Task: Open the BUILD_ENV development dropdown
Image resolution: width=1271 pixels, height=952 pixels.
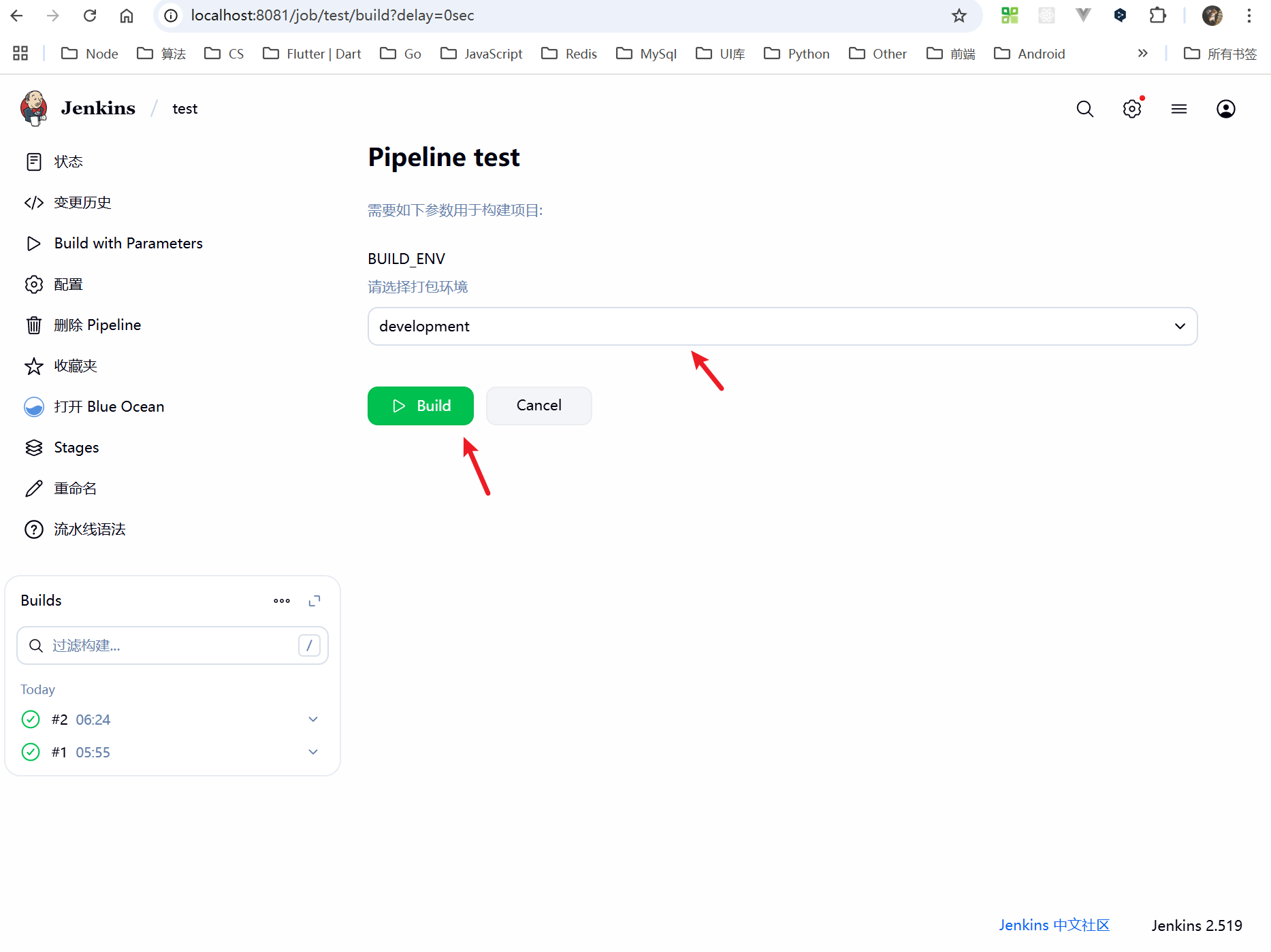Action: click(782, 327)
